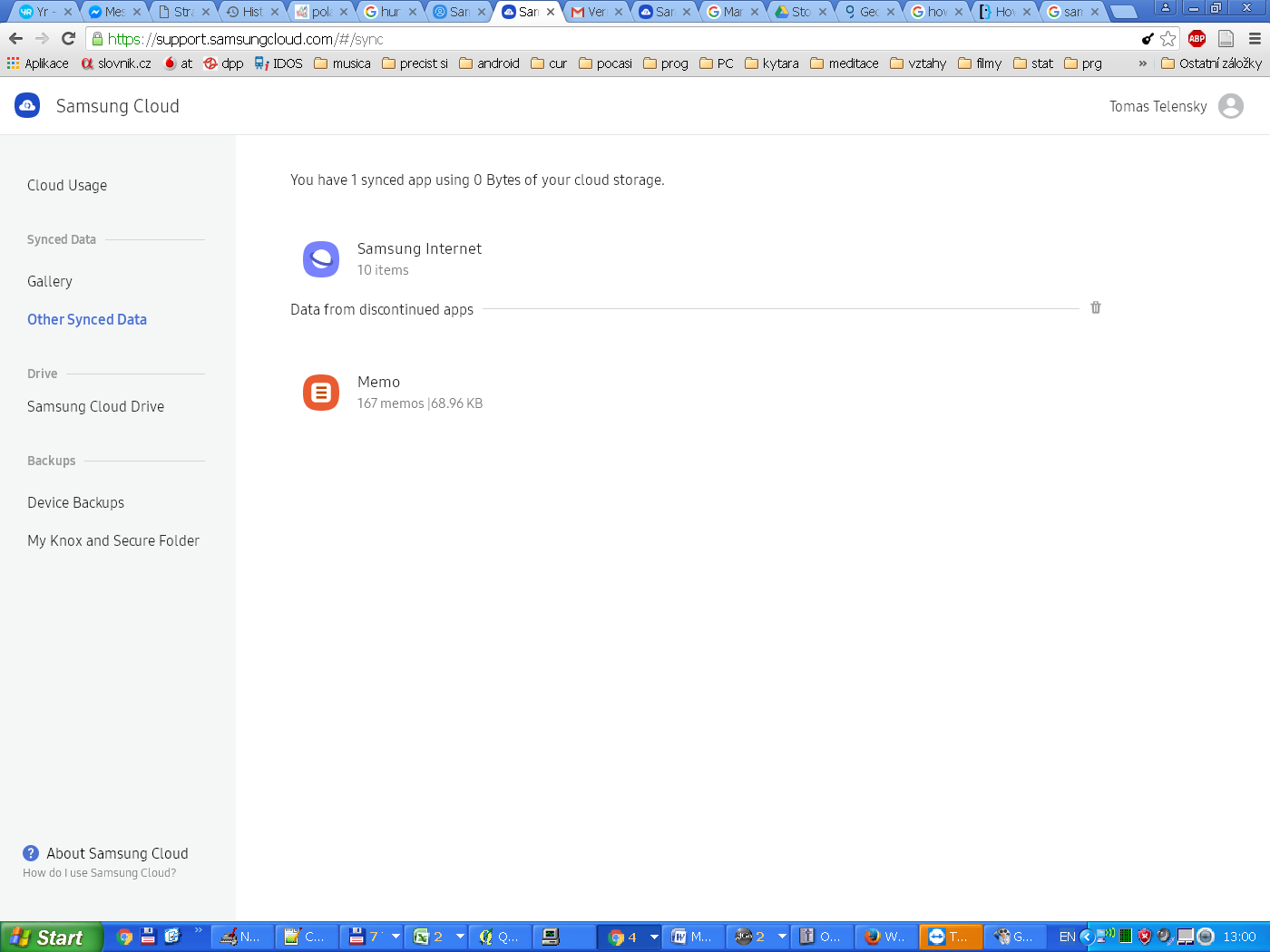Image resolution: width=1270 pixels, height=952 pixels.
Task: Go back with the browser back arrow
Action: coord(15,39)
